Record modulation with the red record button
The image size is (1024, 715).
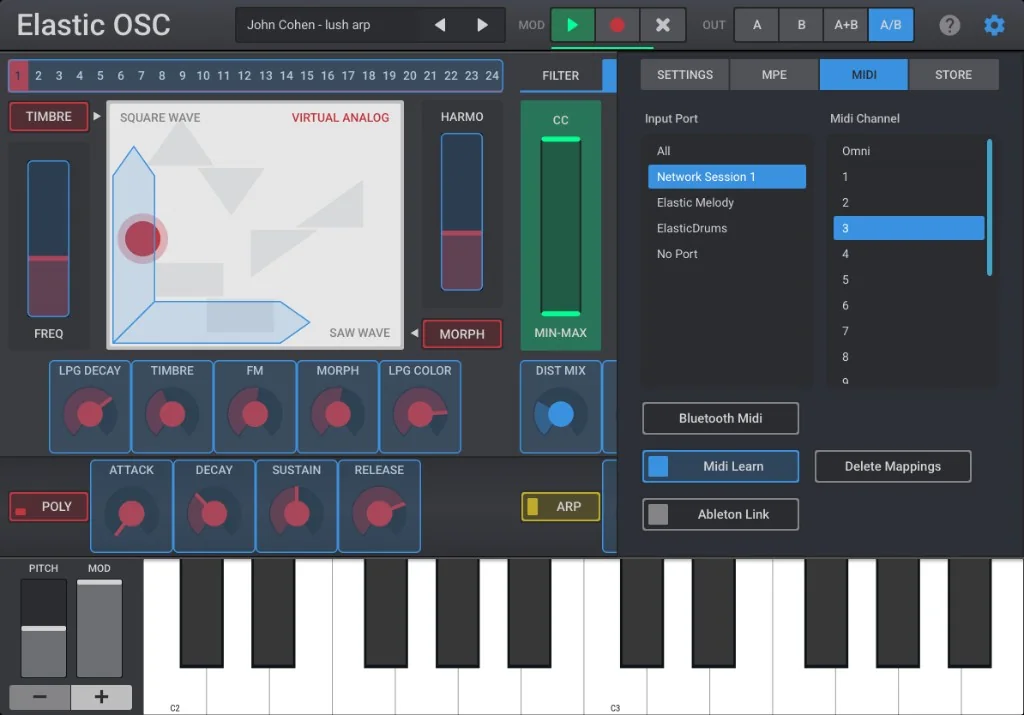pyautogui.click(x=616, y=25)
